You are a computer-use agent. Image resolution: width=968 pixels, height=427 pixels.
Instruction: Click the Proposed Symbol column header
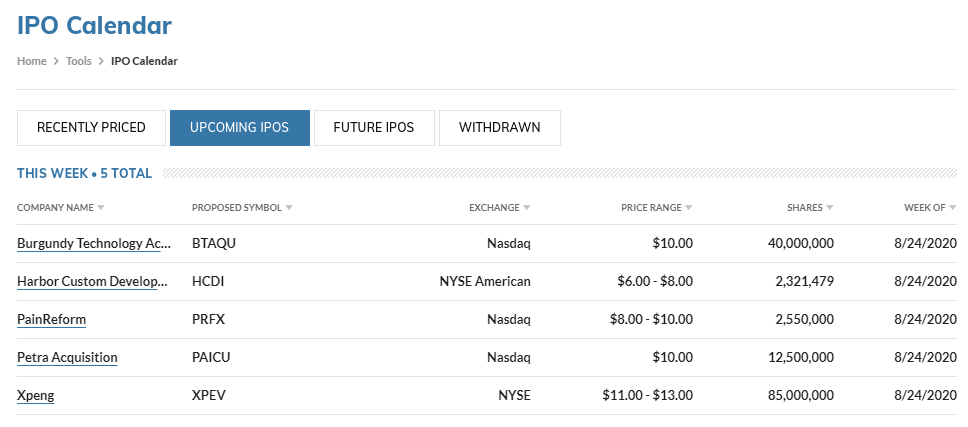pos(237,208)
